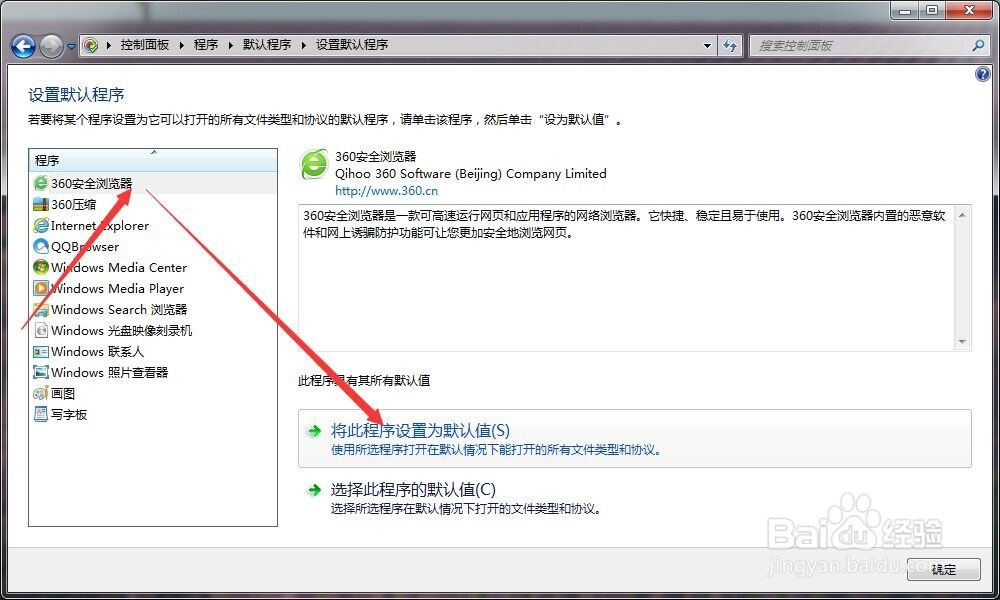Open help via the question mark icon
This screenshot has width=1000, height=600.
tap(985, 73)
